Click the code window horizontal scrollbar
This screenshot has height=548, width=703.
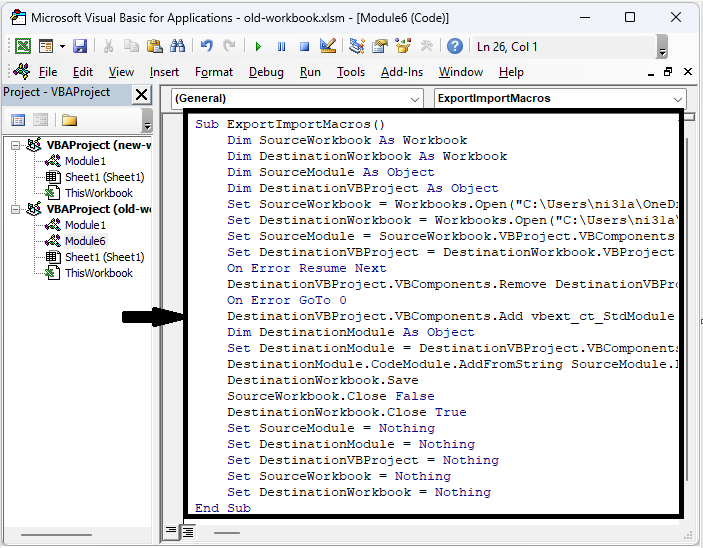point(227,533)
